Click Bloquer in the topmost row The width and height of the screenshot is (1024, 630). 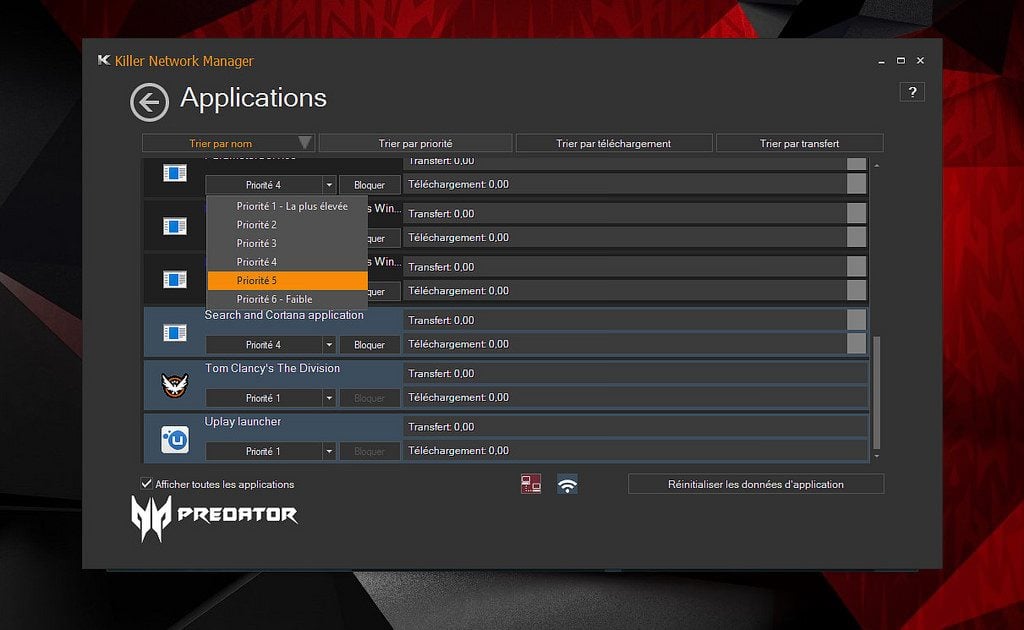coord(369,185)
